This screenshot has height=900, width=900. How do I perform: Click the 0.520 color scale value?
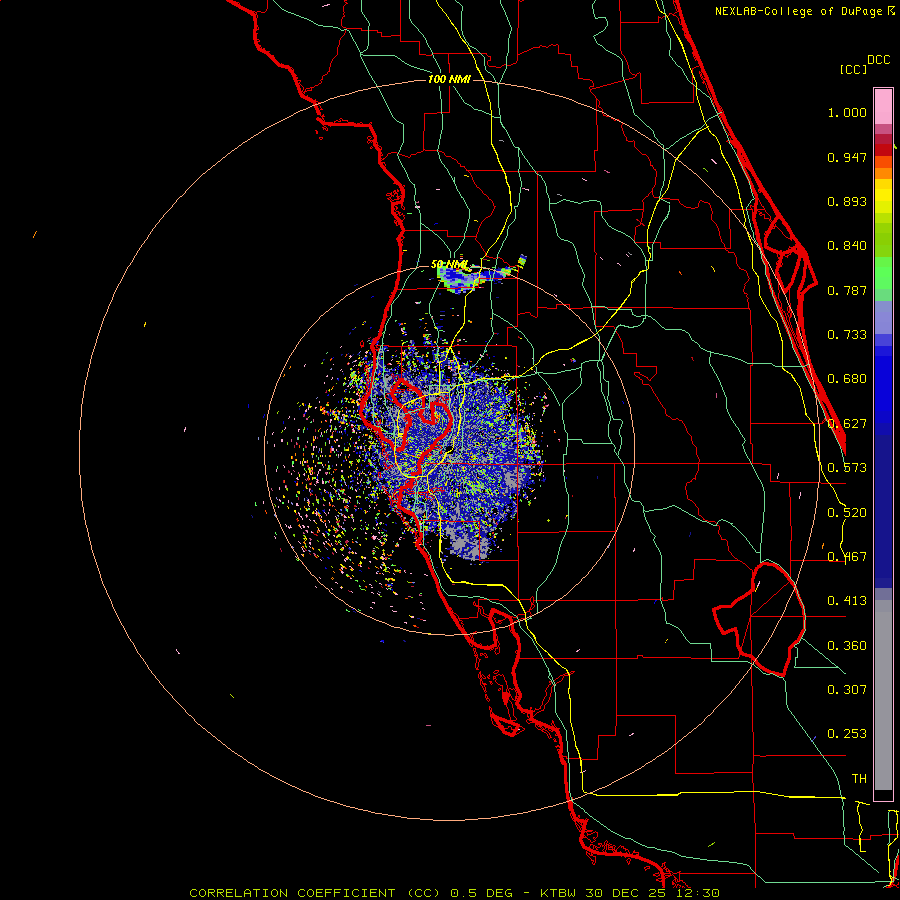(x=847, y=513)
